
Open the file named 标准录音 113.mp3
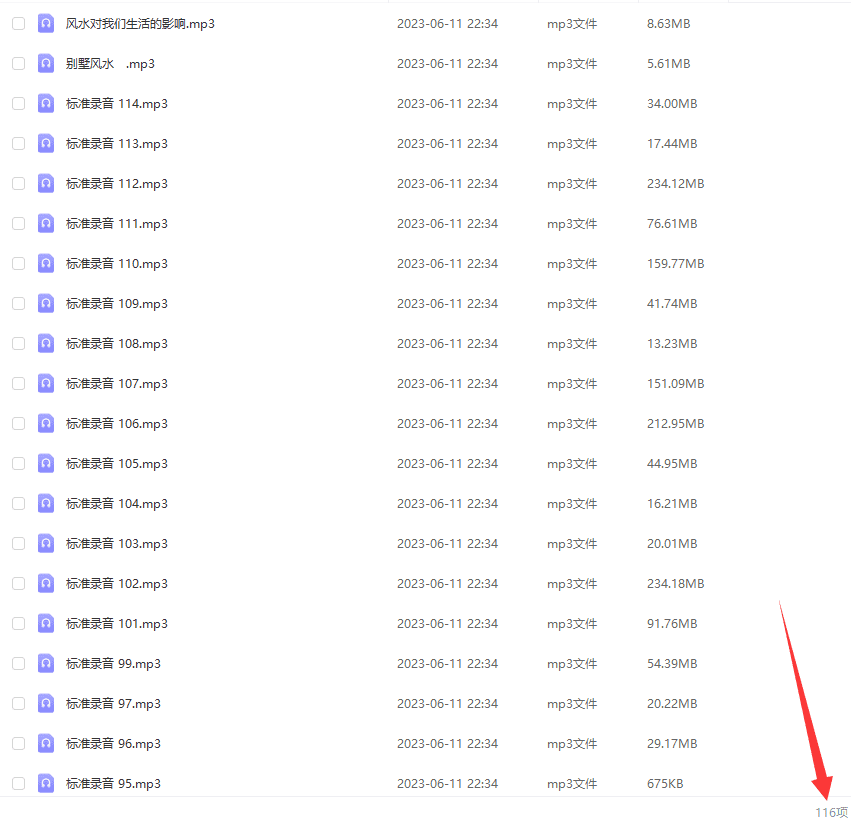click(117, 144)
